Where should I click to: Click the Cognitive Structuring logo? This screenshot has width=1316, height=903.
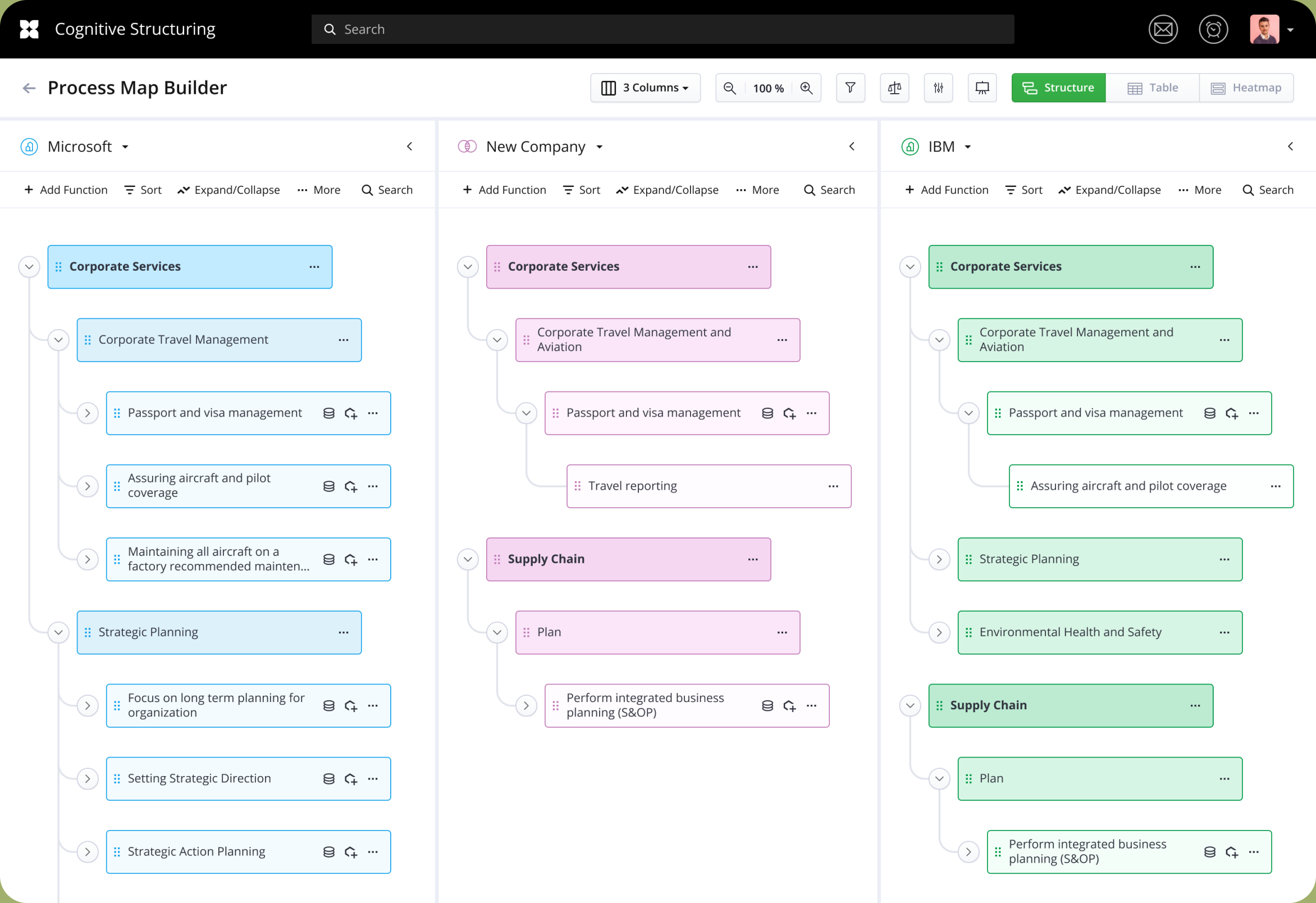click(29, 29)
